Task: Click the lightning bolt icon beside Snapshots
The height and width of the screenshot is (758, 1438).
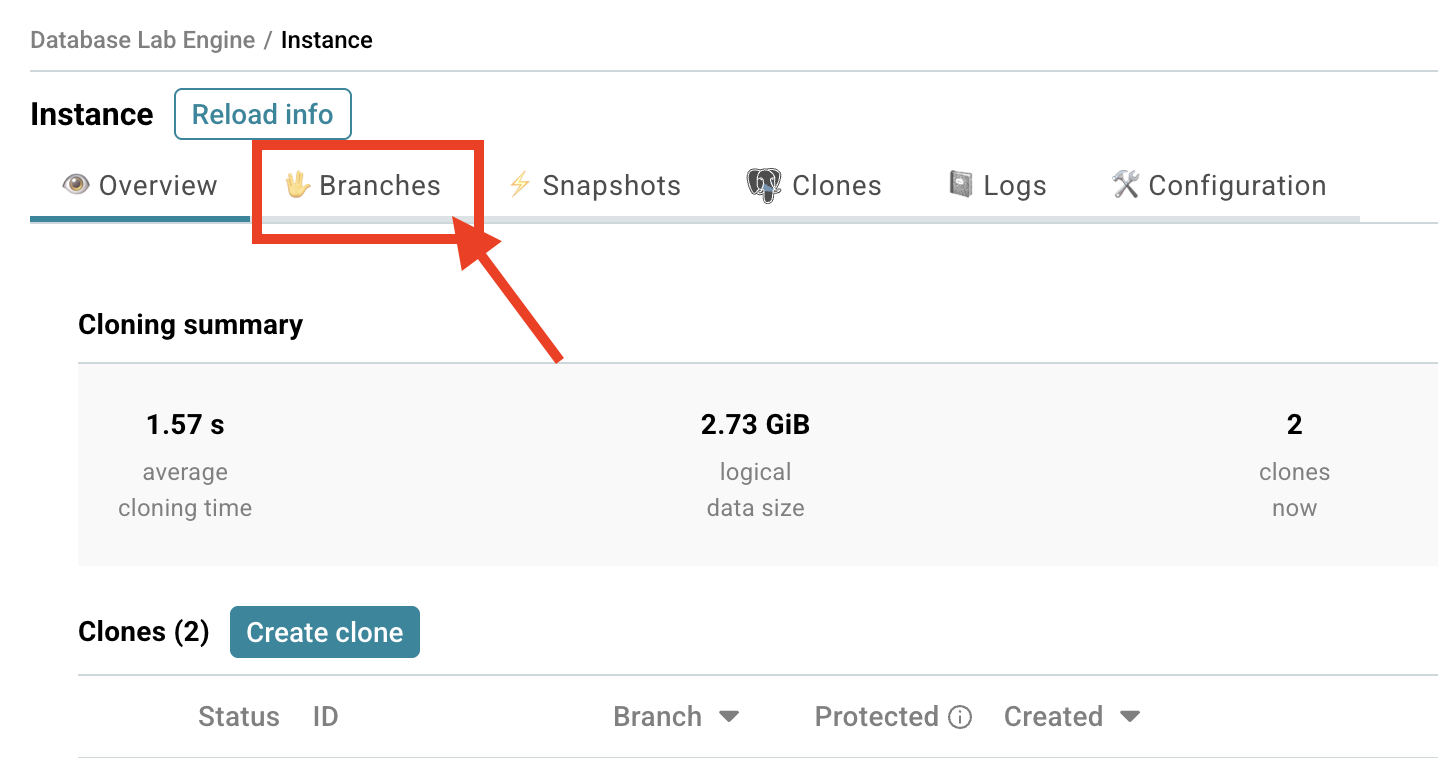Action: 519,186
